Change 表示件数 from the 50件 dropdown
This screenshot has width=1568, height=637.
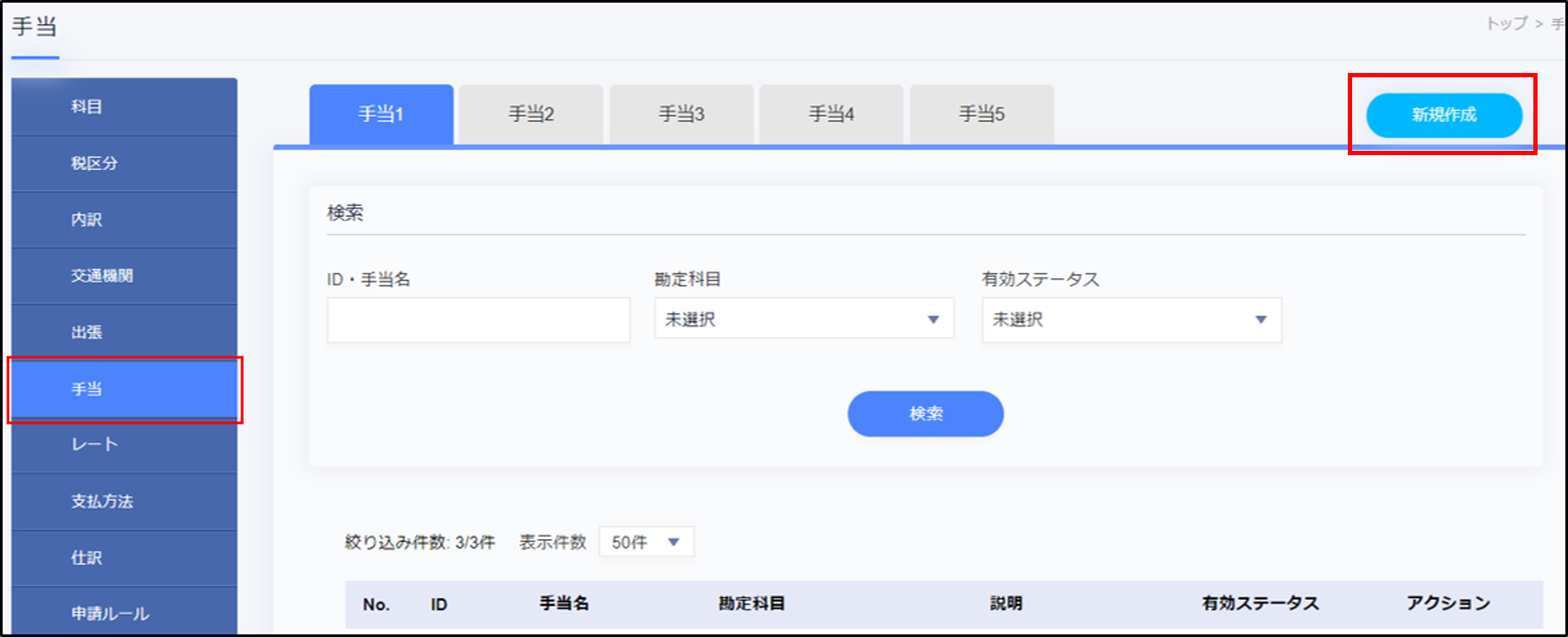point(645,541)
